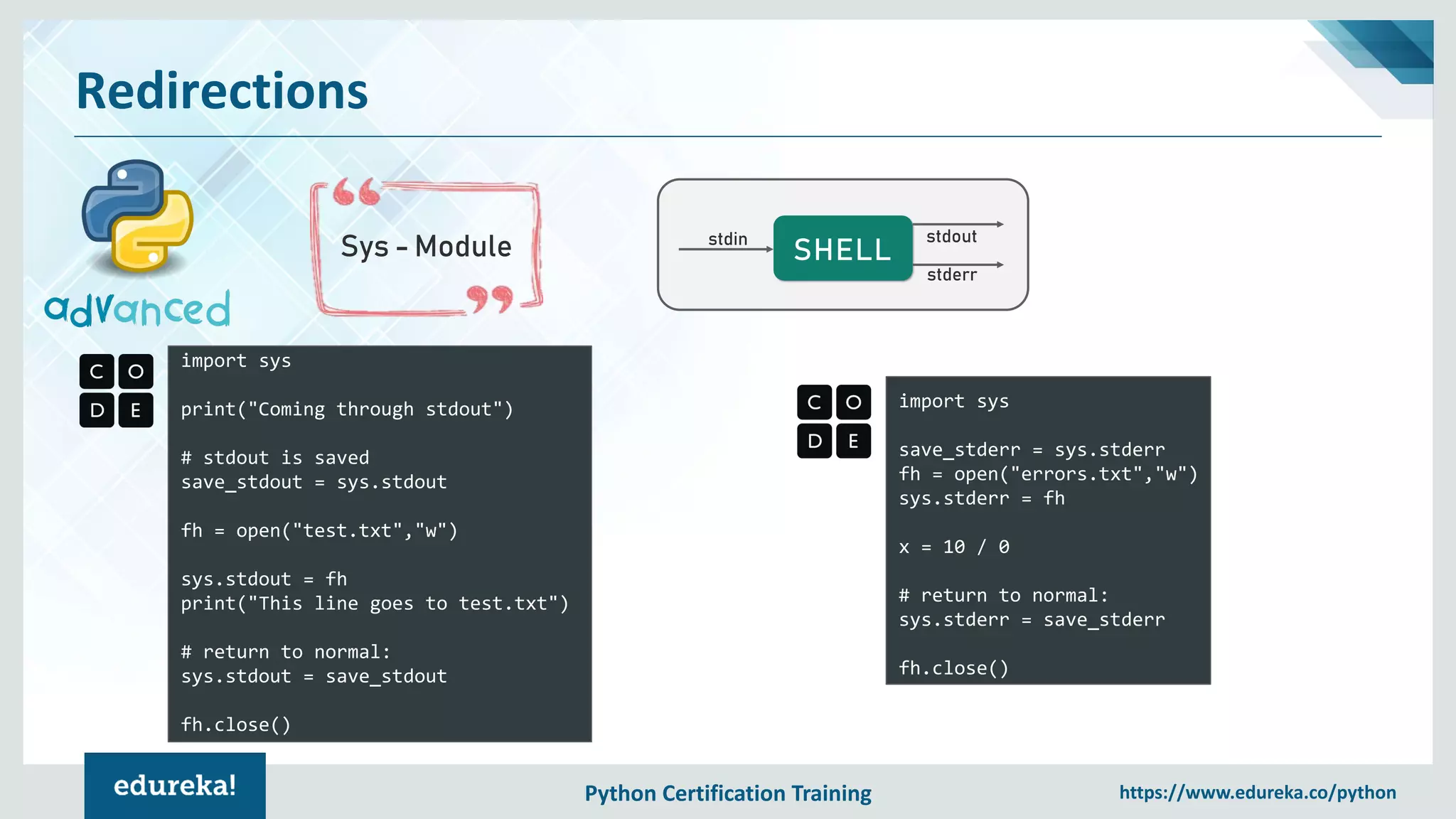
Task: Click the stdout label in diagram
Action: click(951, 236)
